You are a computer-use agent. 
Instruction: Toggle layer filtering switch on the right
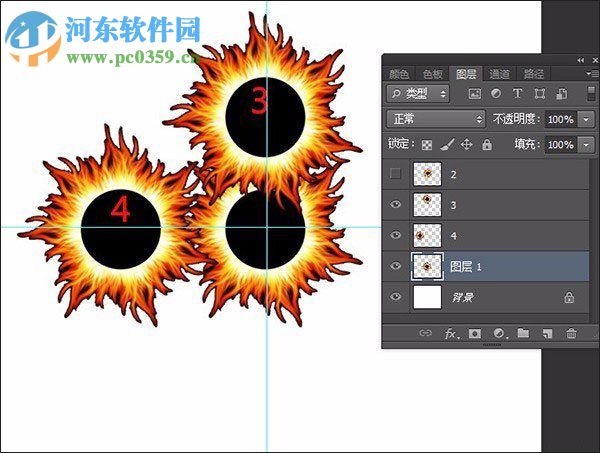[591, 94]
